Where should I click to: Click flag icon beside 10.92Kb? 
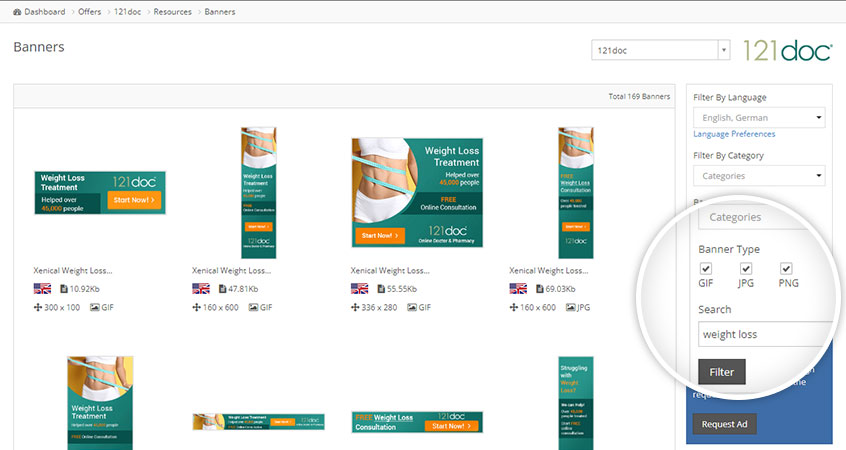[42, 289]
